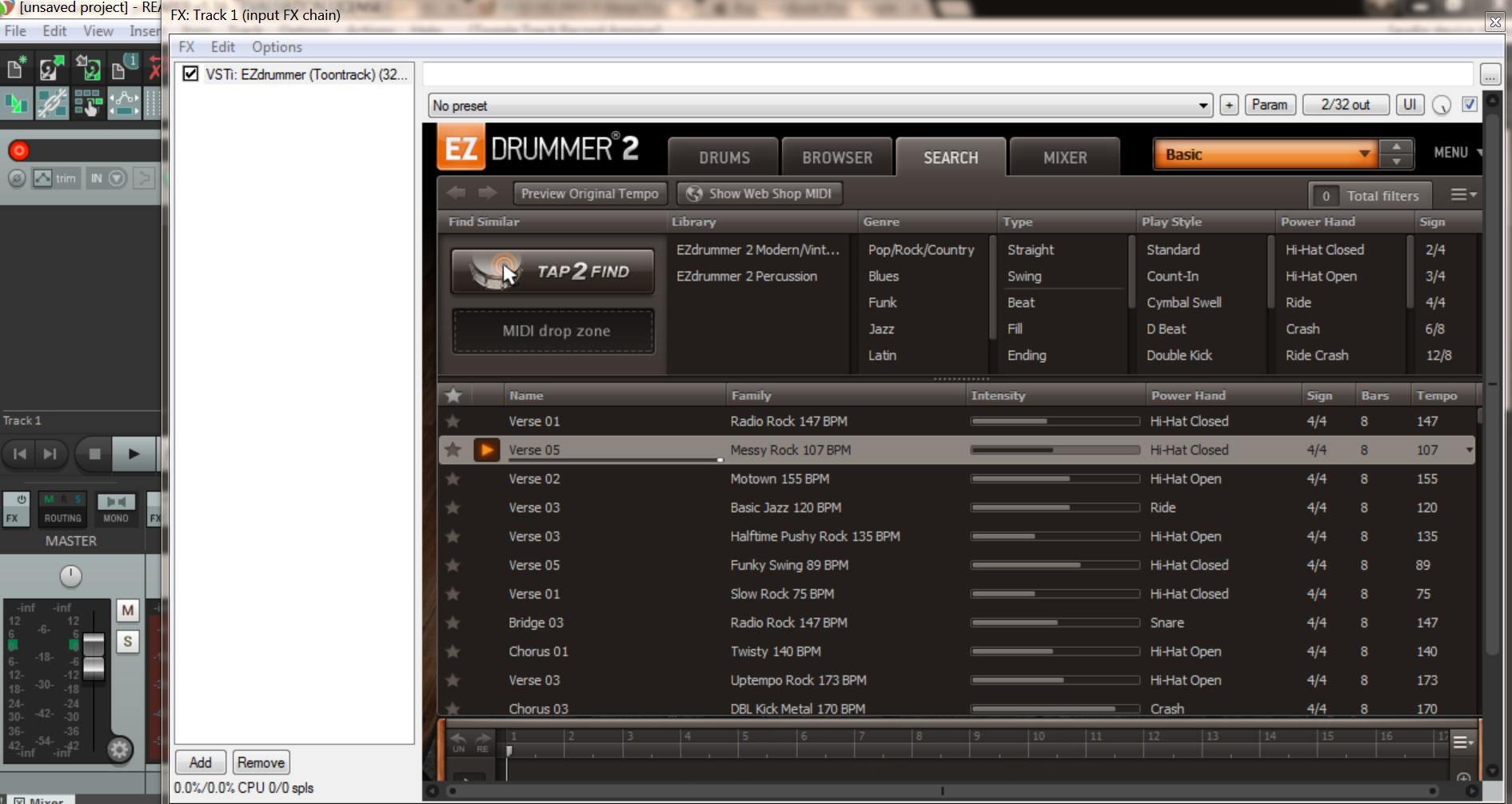Toggle the phase invert button on Track 1
This screenshot has width=1512, height=804.
point(17,178)
